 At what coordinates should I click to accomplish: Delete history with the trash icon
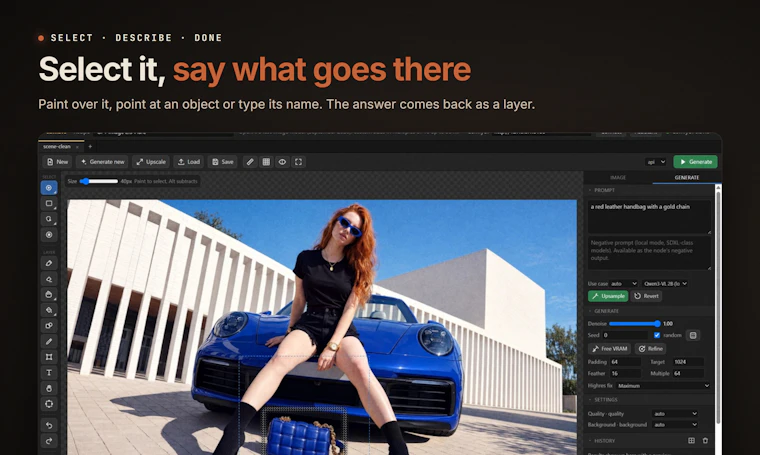705,440
